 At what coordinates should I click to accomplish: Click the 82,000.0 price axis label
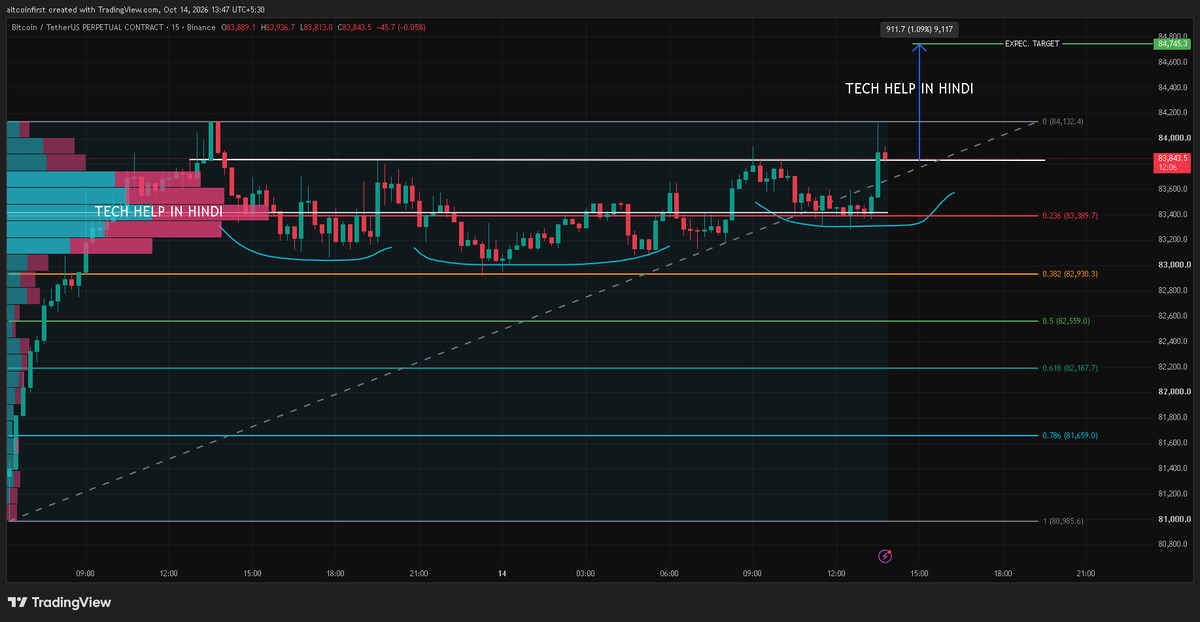click(x=1173, y=392)
